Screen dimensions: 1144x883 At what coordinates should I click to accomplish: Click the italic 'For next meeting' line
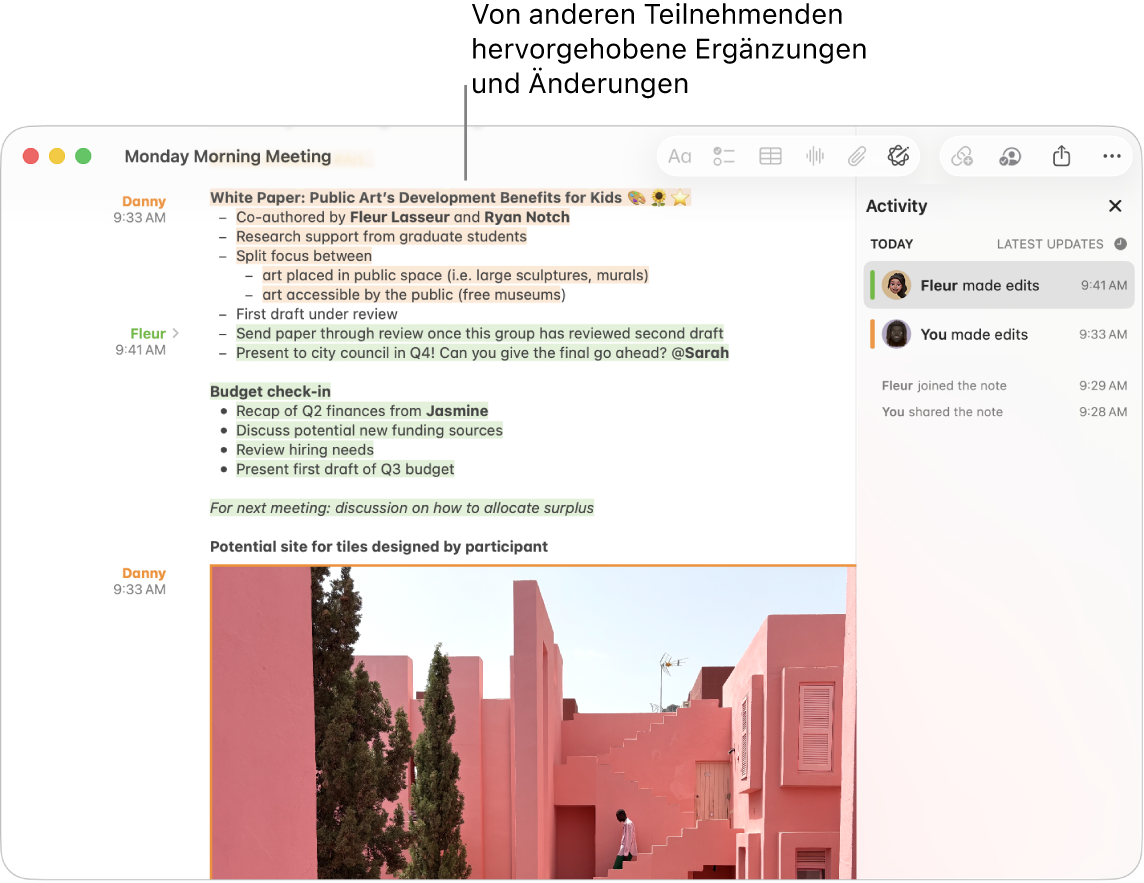coord(402,508)
